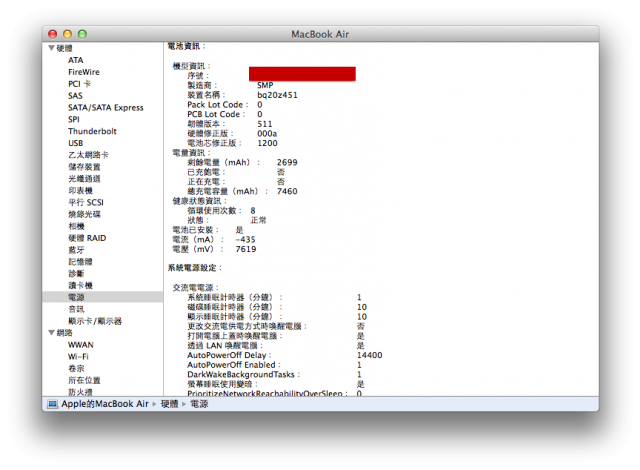Select 燒錄光碟 disc burning entry
This screenshot has height=470, width=640.
click(x=84, y=214)
